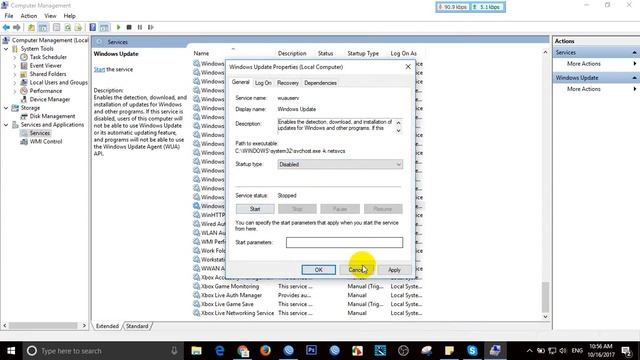Expand More Actions under Services

coord(584,64)
